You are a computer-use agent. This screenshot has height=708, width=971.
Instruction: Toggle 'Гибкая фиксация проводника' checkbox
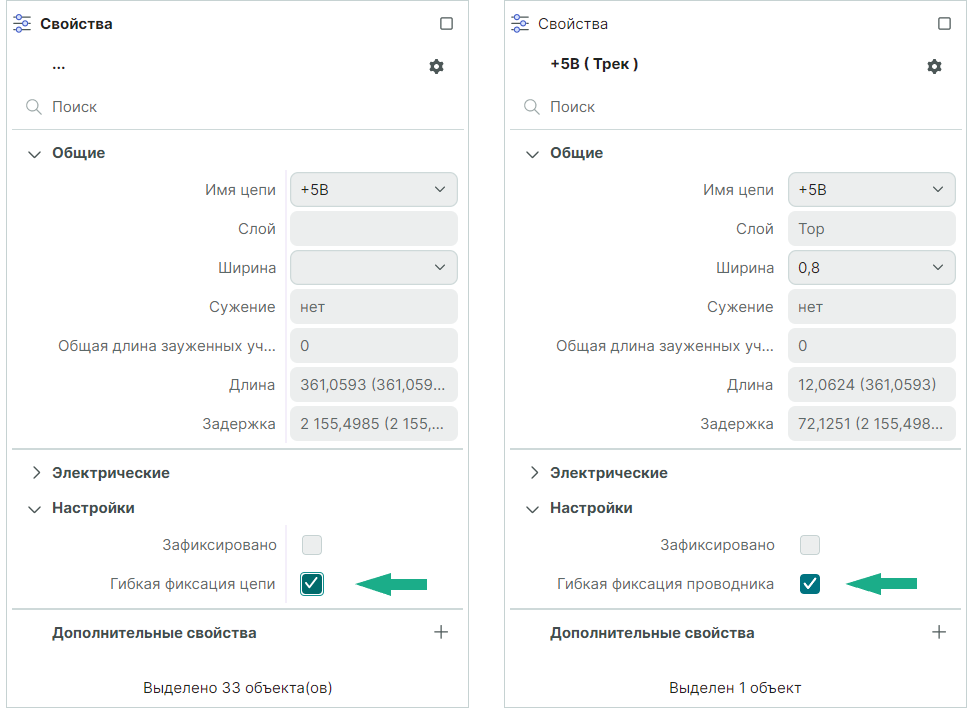pyautogui.click(x=810, y=584)
